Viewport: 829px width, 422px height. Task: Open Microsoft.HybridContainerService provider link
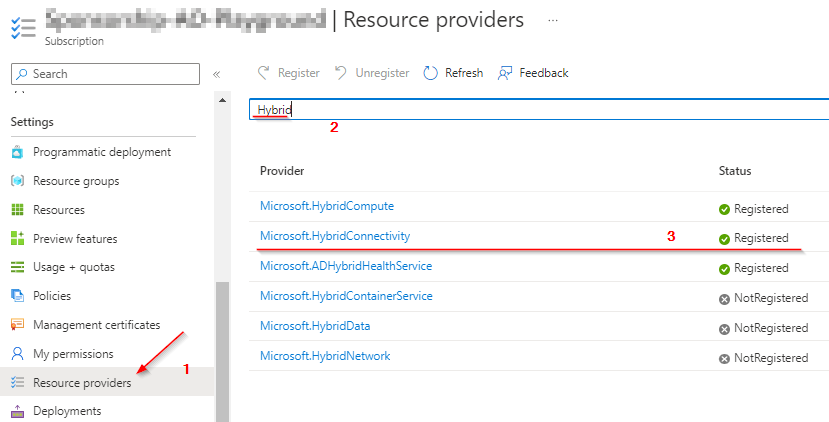[346, 296]
